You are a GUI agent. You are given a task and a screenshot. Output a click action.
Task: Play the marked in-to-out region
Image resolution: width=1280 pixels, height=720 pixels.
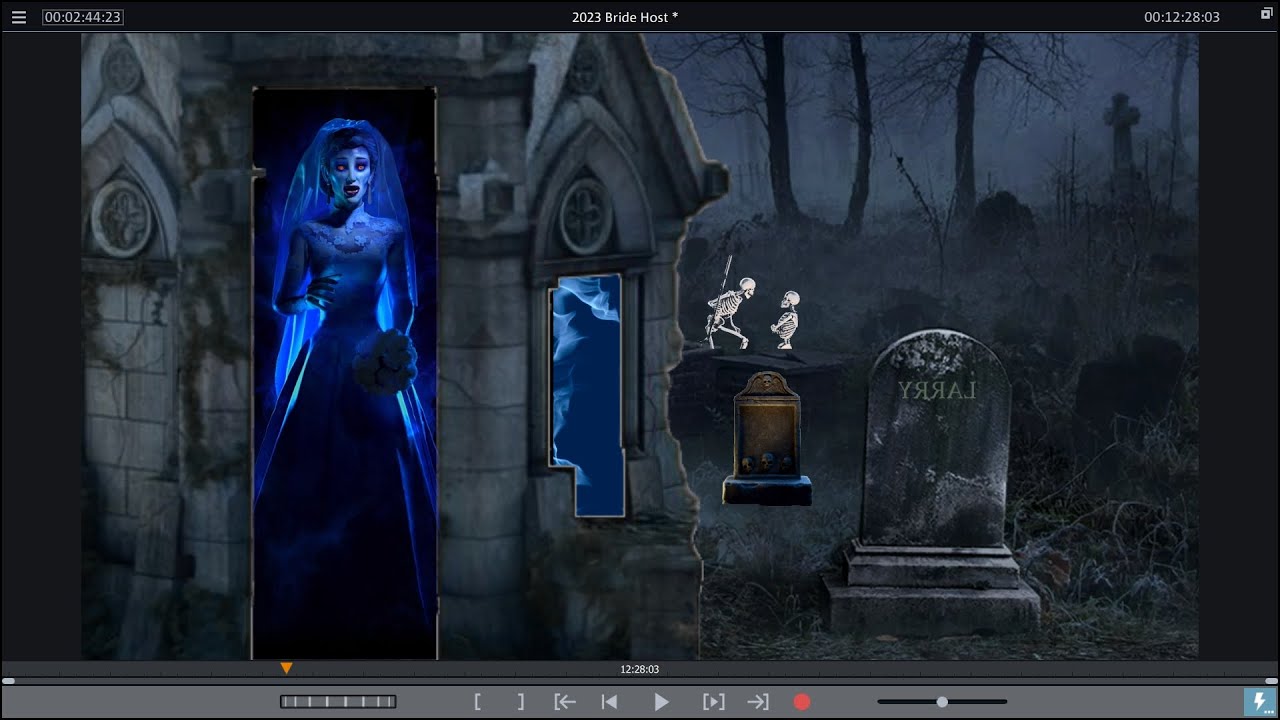(x=713, y=702)
